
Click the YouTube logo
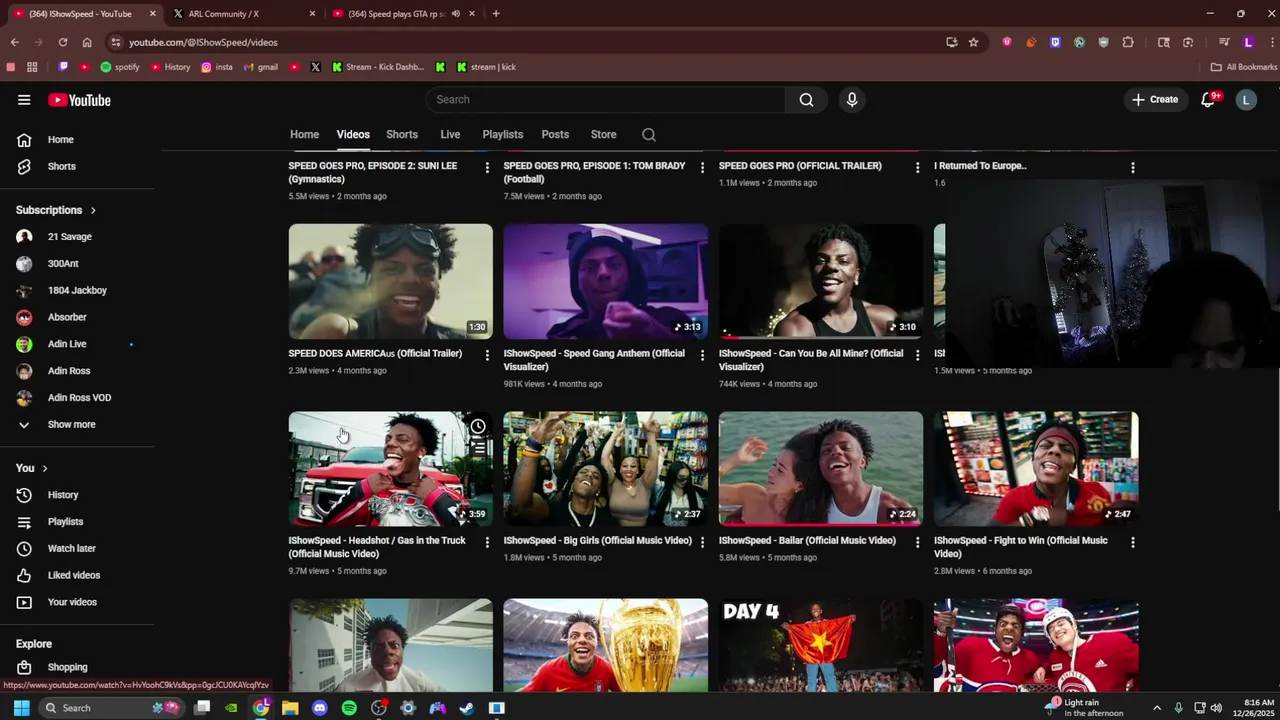(x=79, y=100)
